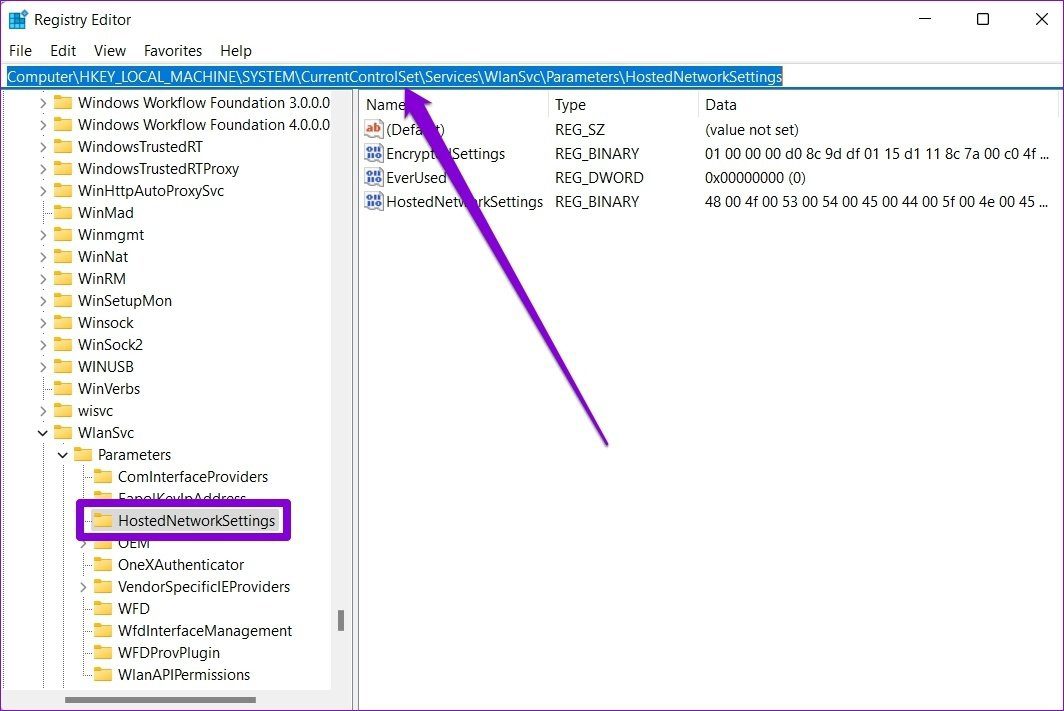Screen dimensions: 1064x711
Task: Expand the Winsock key
Action: coord(43,323)
